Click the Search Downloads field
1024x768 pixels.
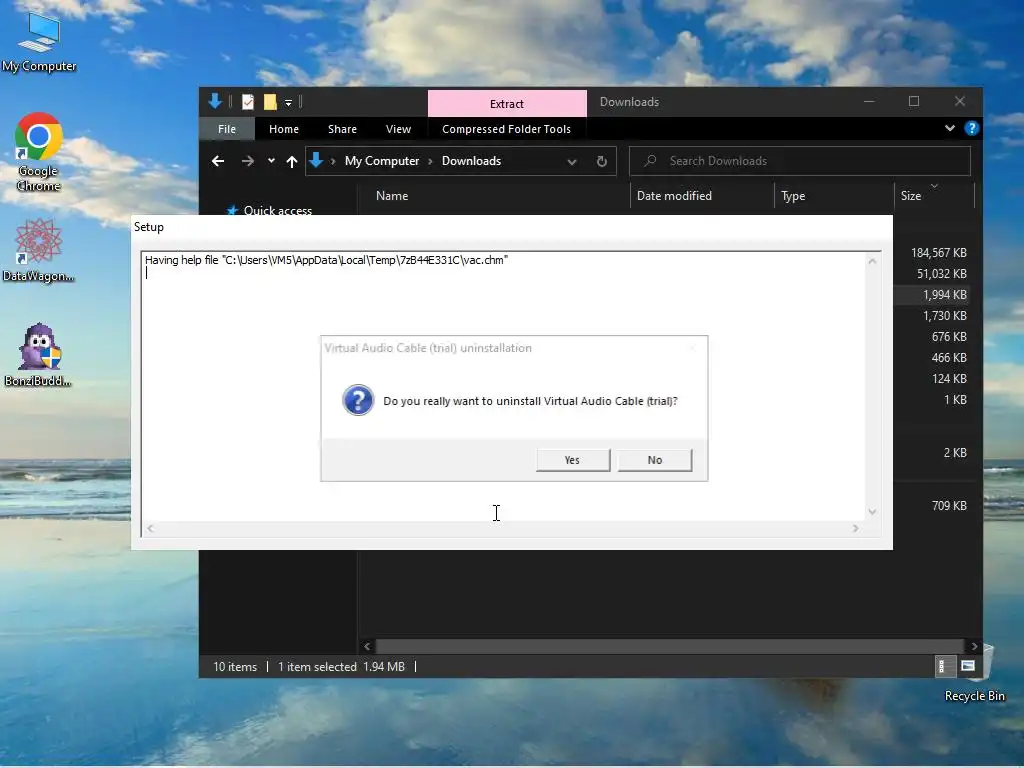coord(799,161)
